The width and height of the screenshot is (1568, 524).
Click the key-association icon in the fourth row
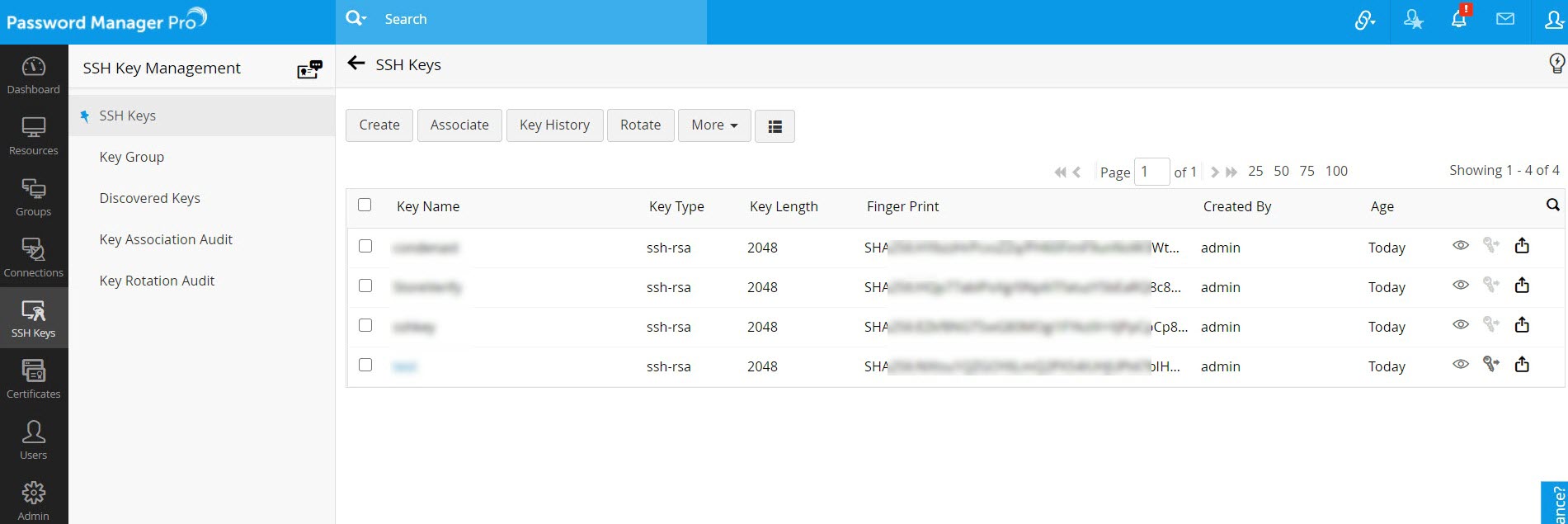pos(1490,363)
